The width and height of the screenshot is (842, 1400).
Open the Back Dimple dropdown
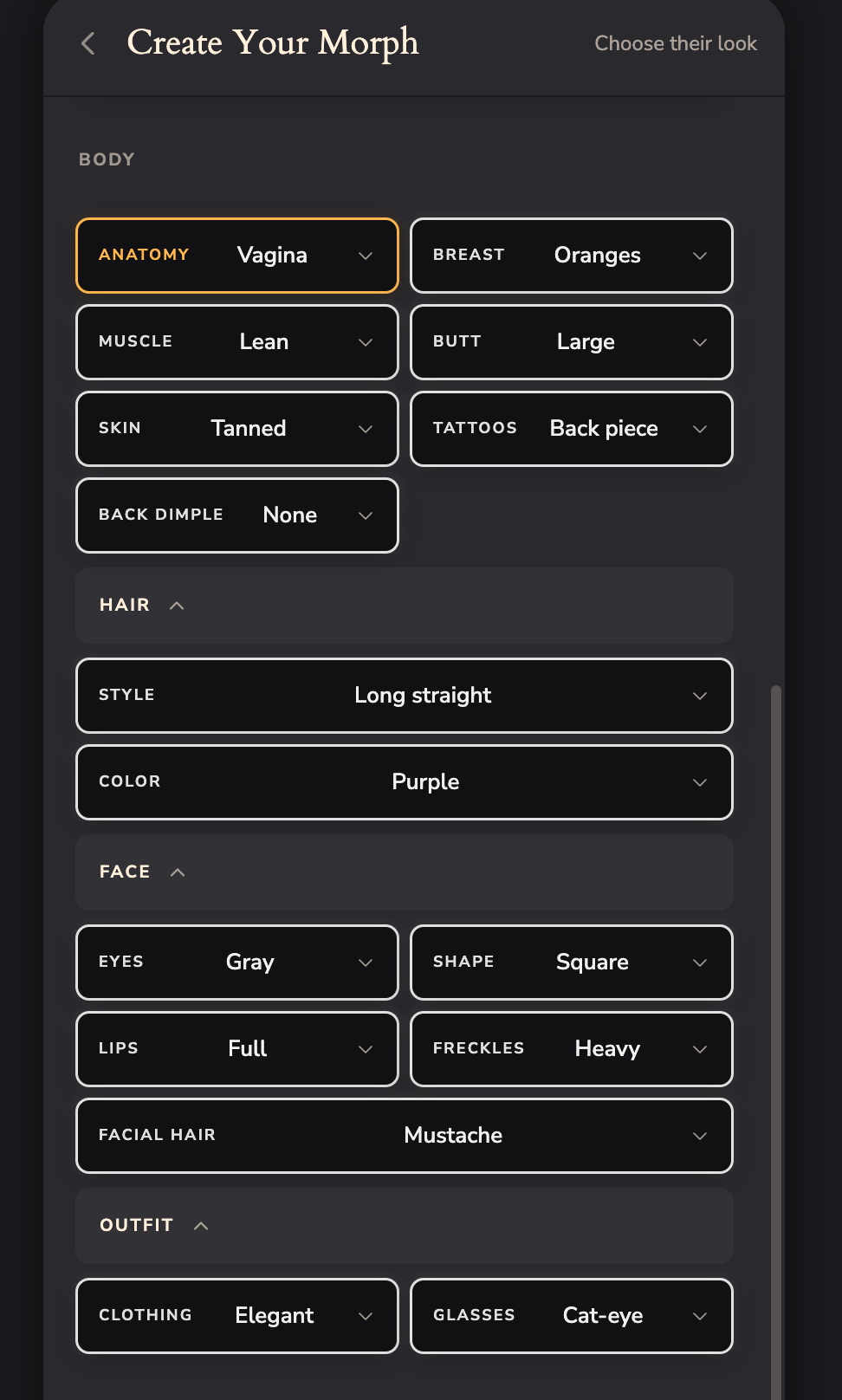[x=237, y=515]
